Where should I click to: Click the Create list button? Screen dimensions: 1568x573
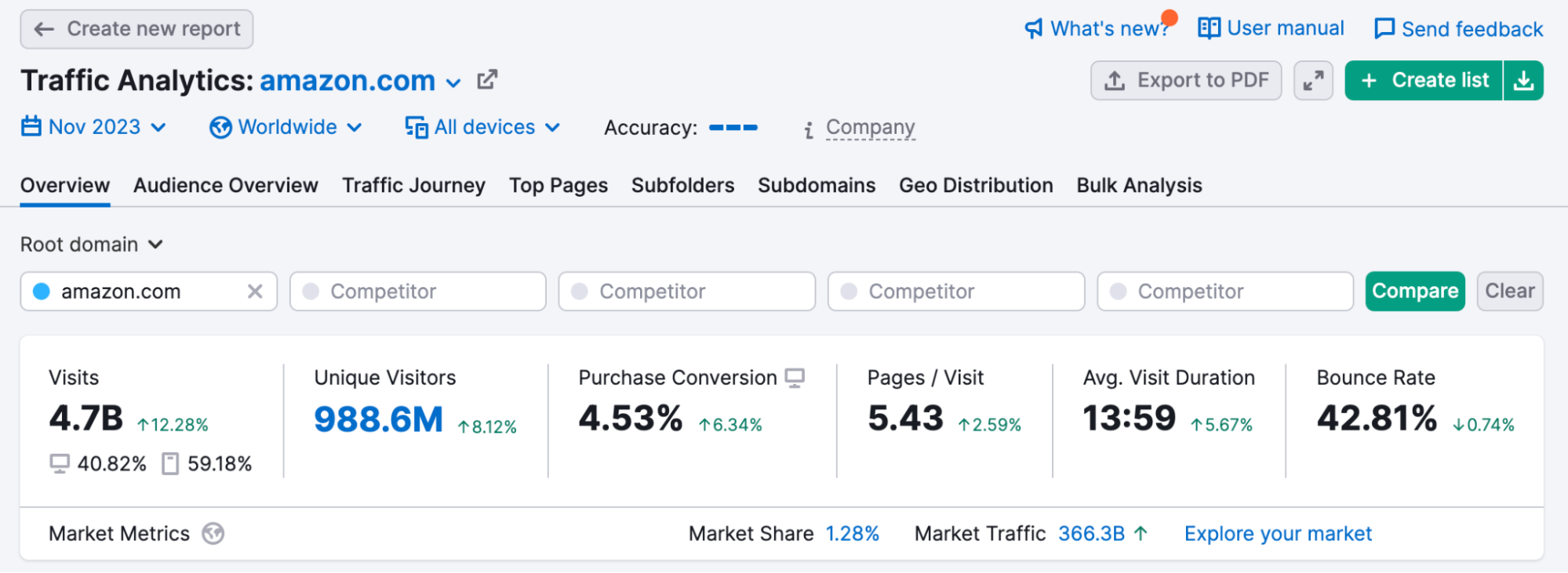1424,81
